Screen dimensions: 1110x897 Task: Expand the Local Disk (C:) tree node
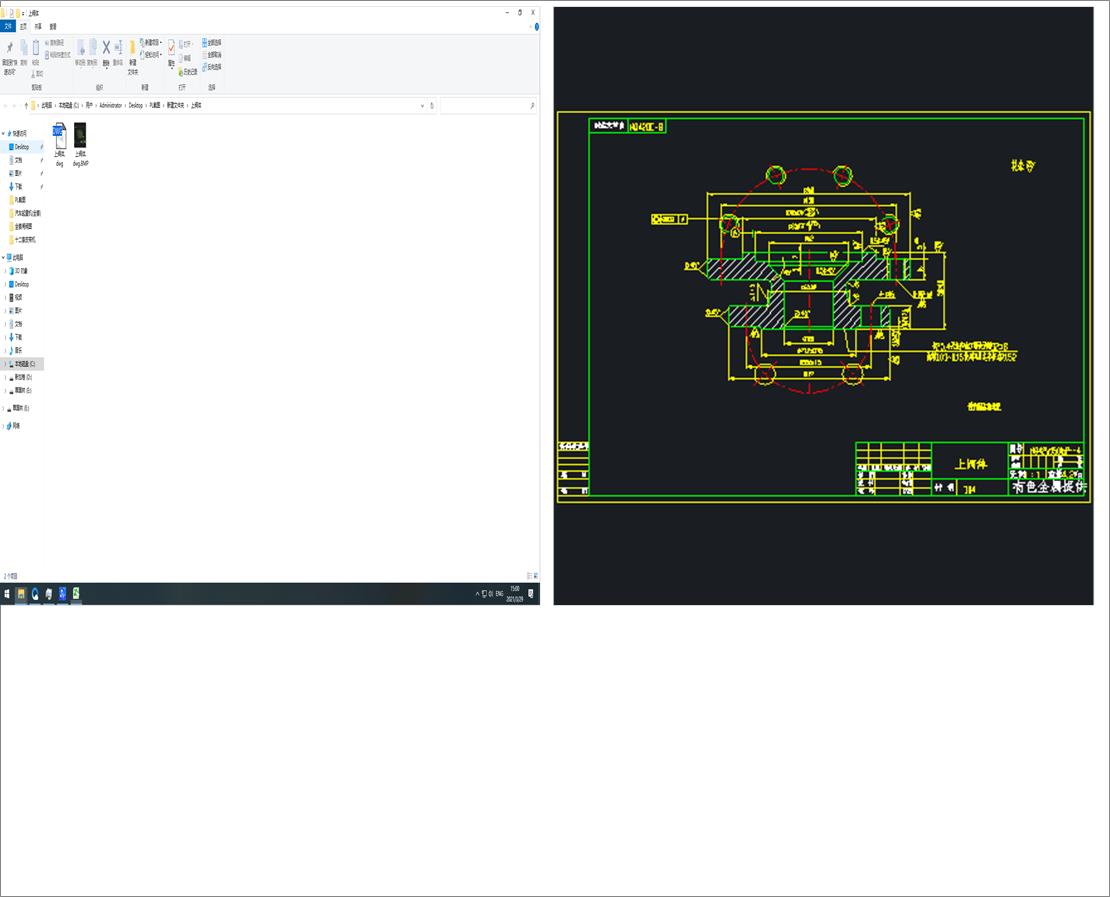pos(4,364)
